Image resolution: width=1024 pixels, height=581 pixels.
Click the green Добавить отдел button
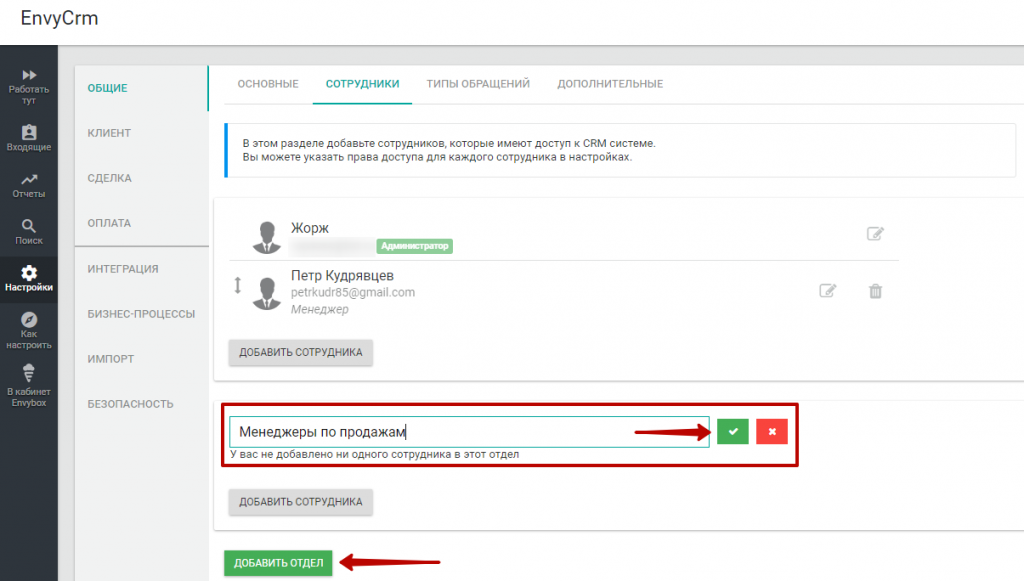(x=278, y=563)
